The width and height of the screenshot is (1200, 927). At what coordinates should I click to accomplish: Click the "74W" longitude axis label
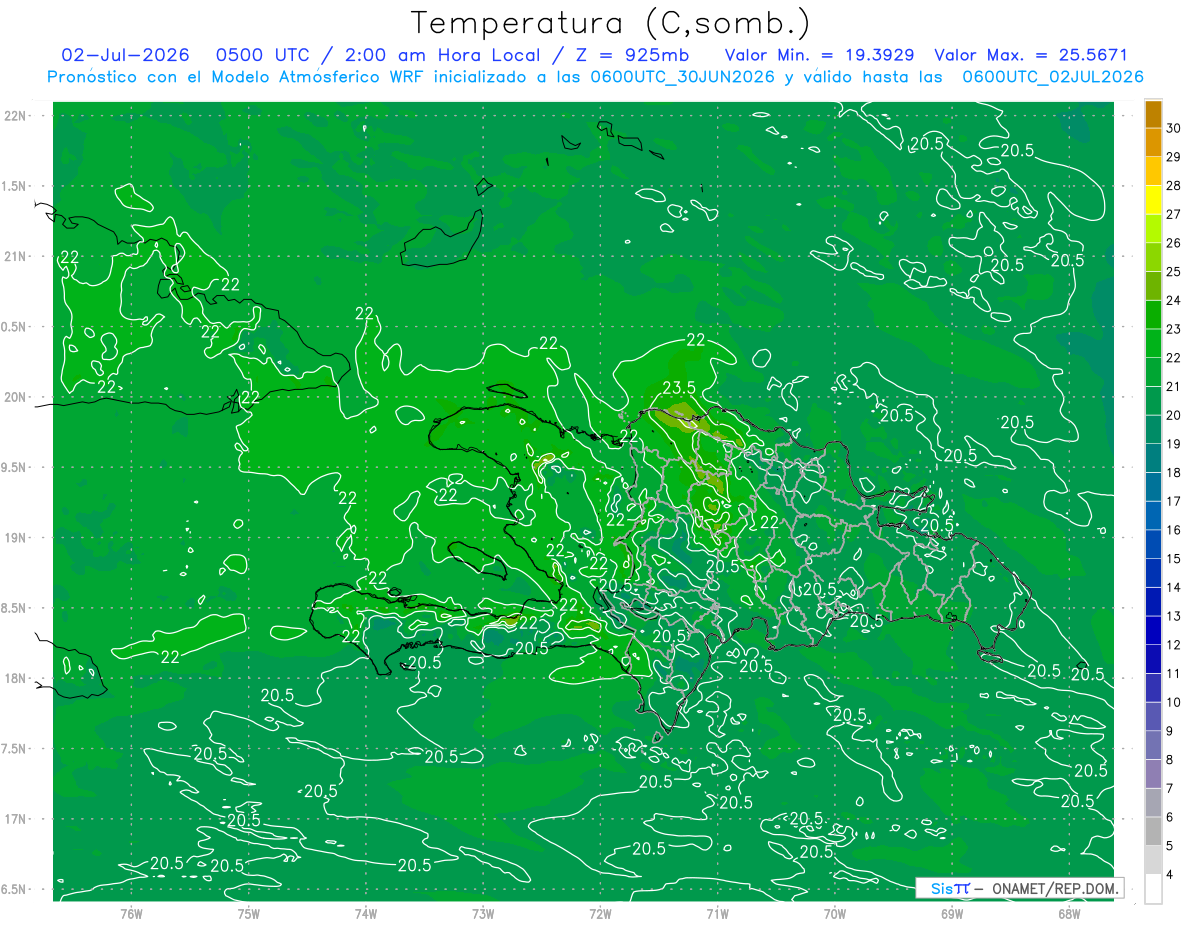366,914
